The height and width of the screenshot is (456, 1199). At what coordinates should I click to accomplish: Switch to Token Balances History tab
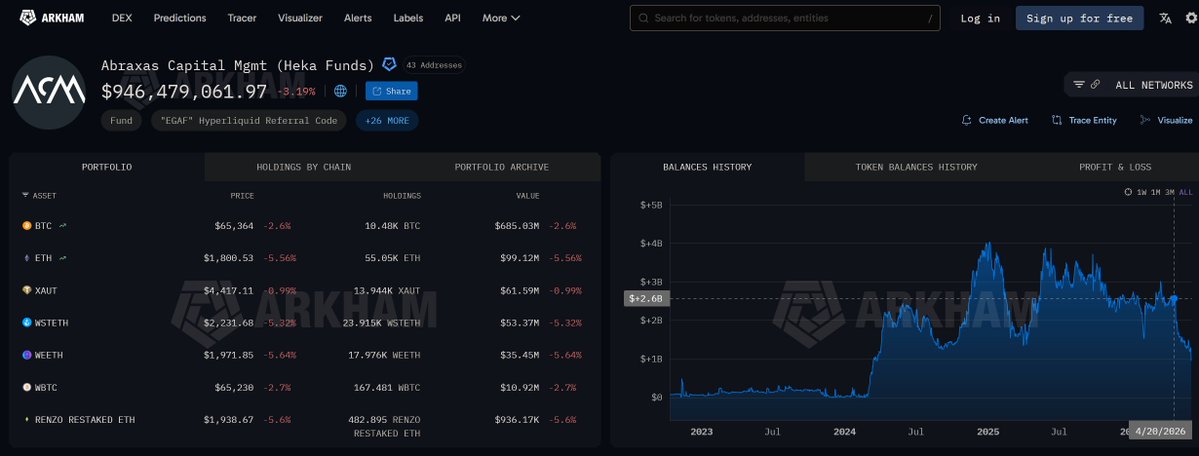(916, 167)
